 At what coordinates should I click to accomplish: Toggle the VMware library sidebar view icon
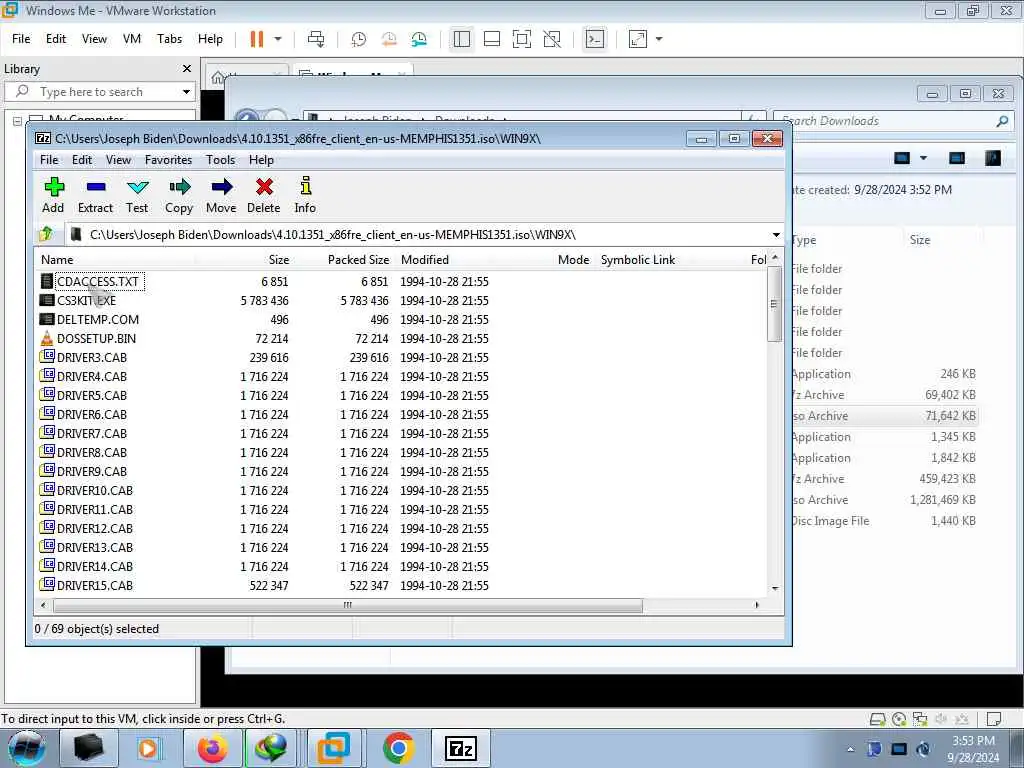pos(462,39)
